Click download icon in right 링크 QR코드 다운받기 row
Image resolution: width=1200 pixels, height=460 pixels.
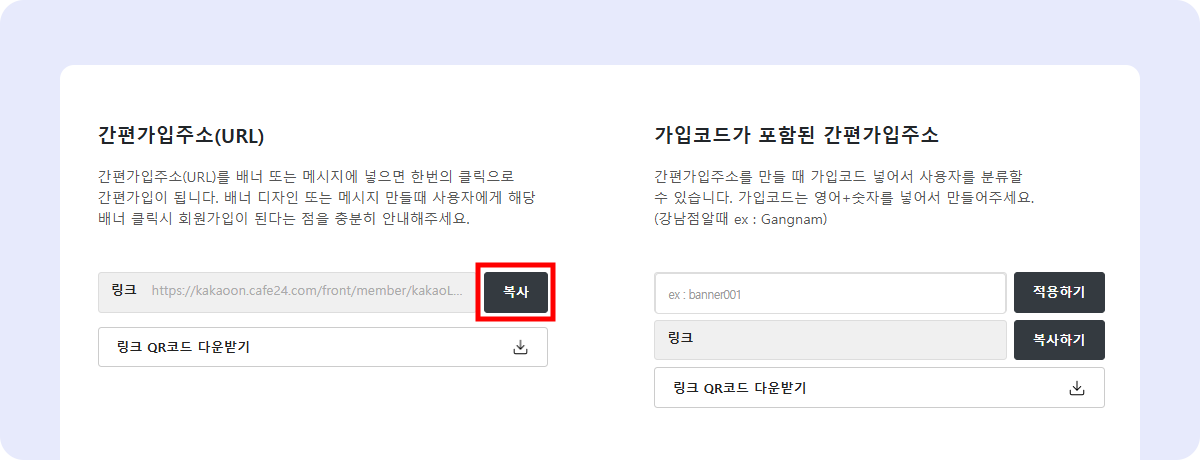(x=1077, y=388)
